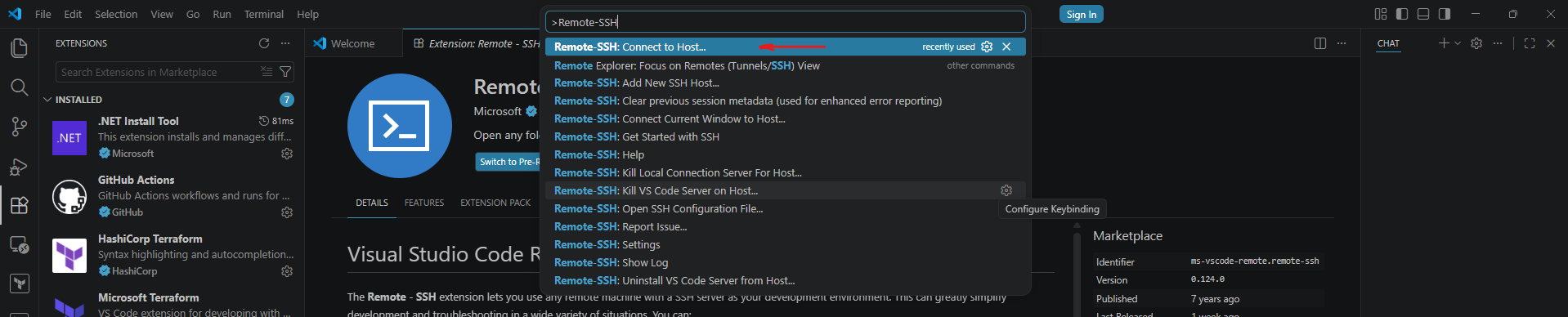Select the HashiCorp Terraform extension entry
The height and width of the screenshot is (317, 1568).
point(172,255)
